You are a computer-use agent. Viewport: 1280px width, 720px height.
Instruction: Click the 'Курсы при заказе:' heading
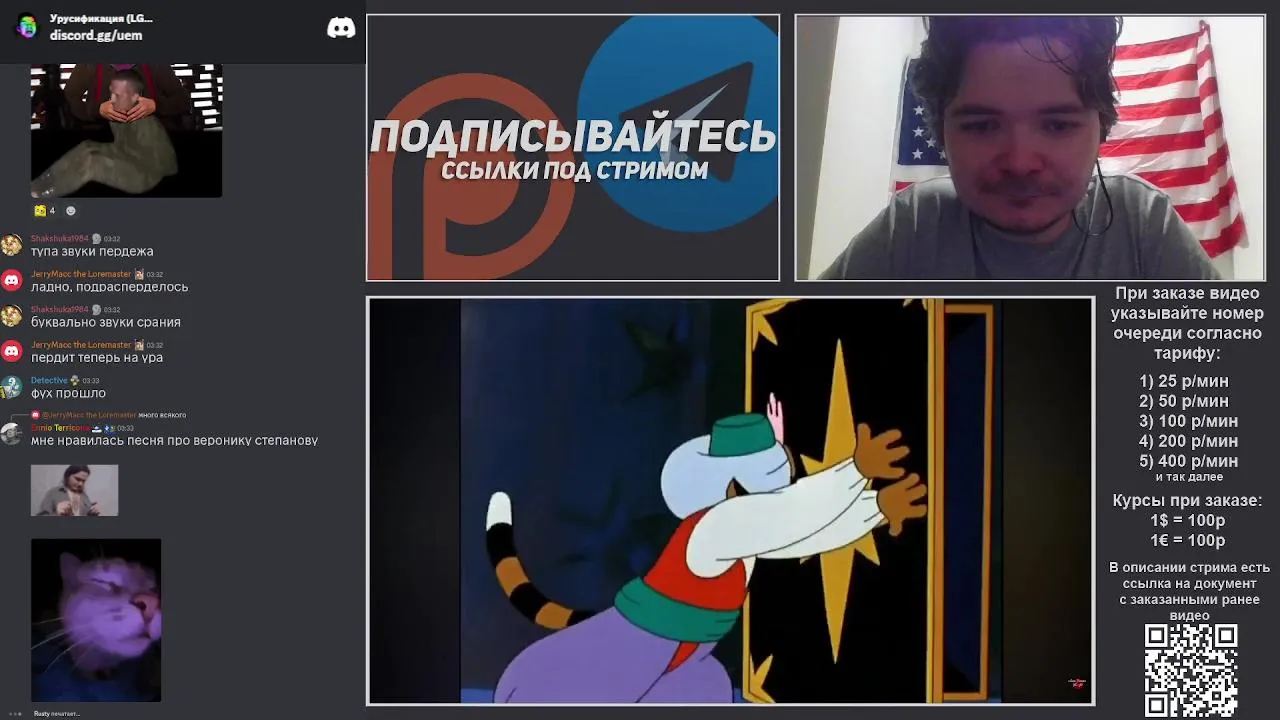click(1187, 501)
